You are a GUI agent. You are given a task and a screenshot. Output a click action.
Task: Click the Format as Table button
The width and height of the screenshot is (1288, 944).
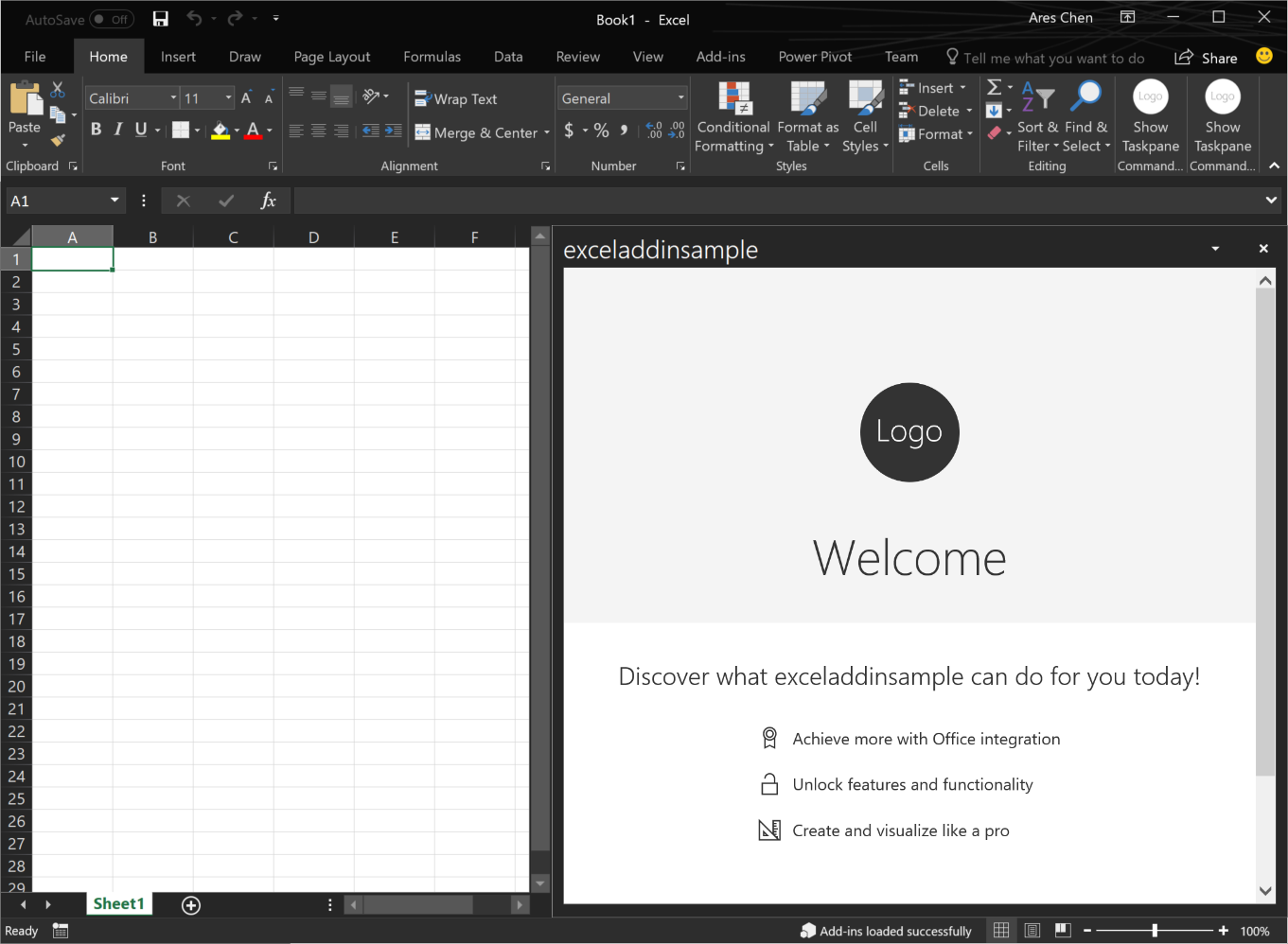[x=806, y=115]
